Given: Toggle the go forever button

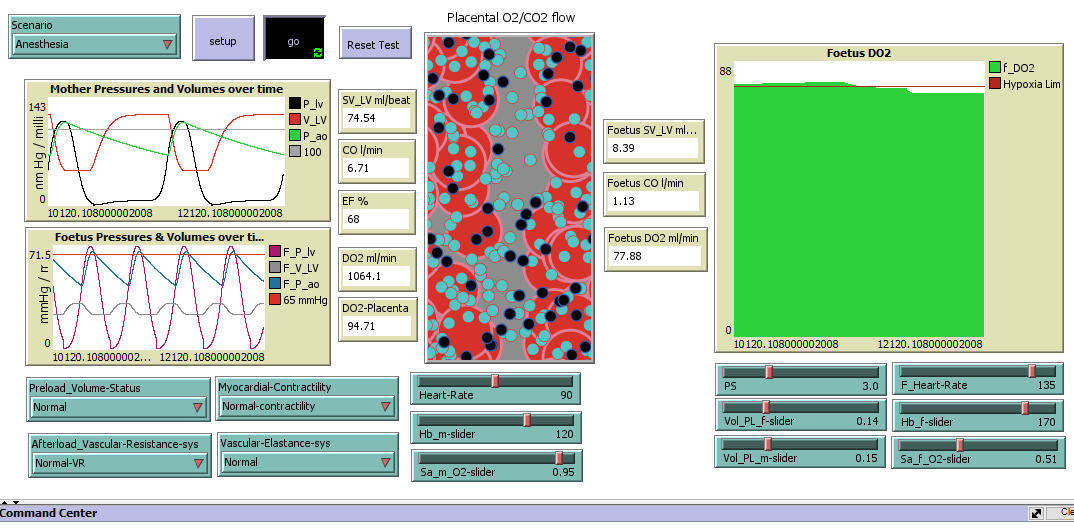Looking at the screenshot, I should click(293, 41).
